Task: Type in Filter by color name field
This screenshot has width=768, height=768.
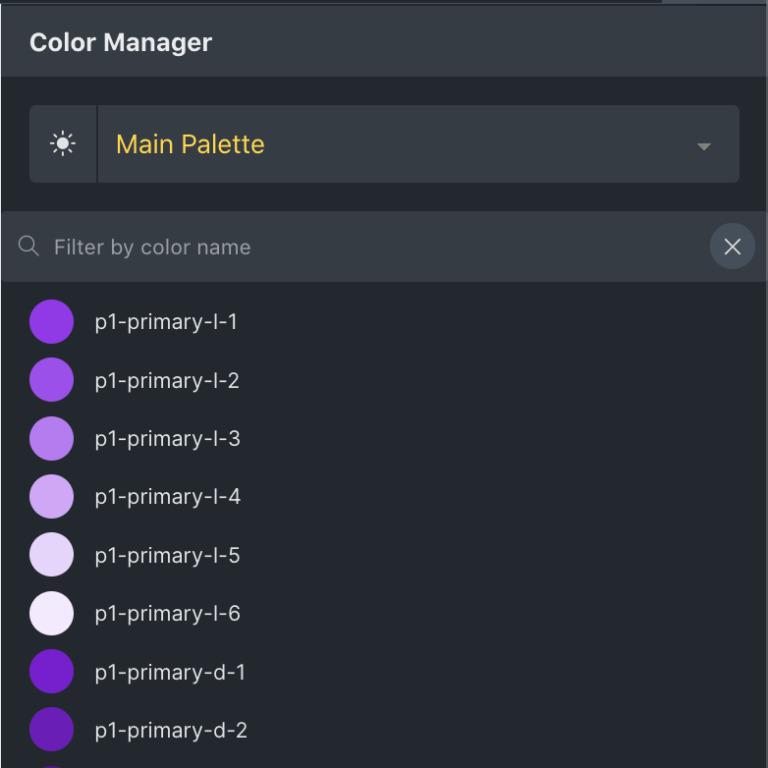Action: click(x=370, y=247)
